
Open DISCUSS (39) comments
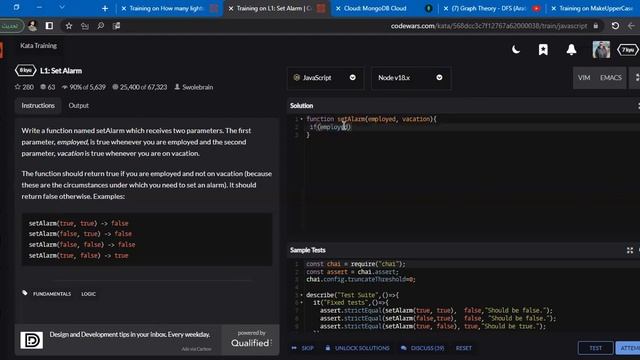[x=422, y=348]
